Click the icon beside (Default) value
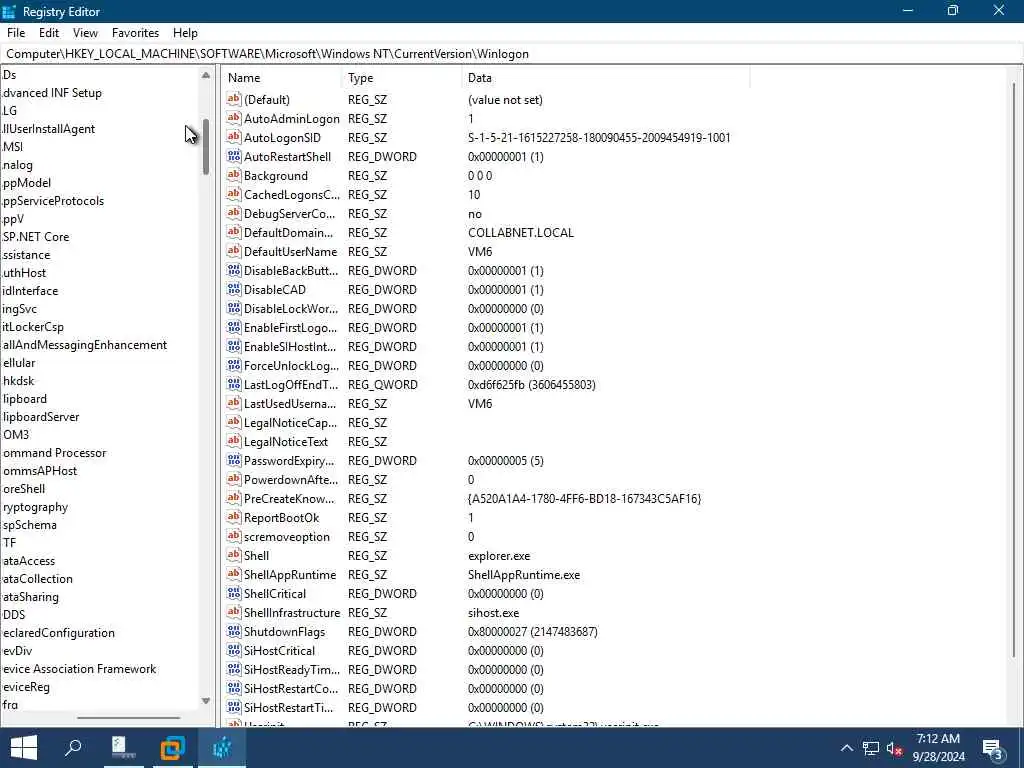Screen dimensions: 1024x768 click(233, 99)
